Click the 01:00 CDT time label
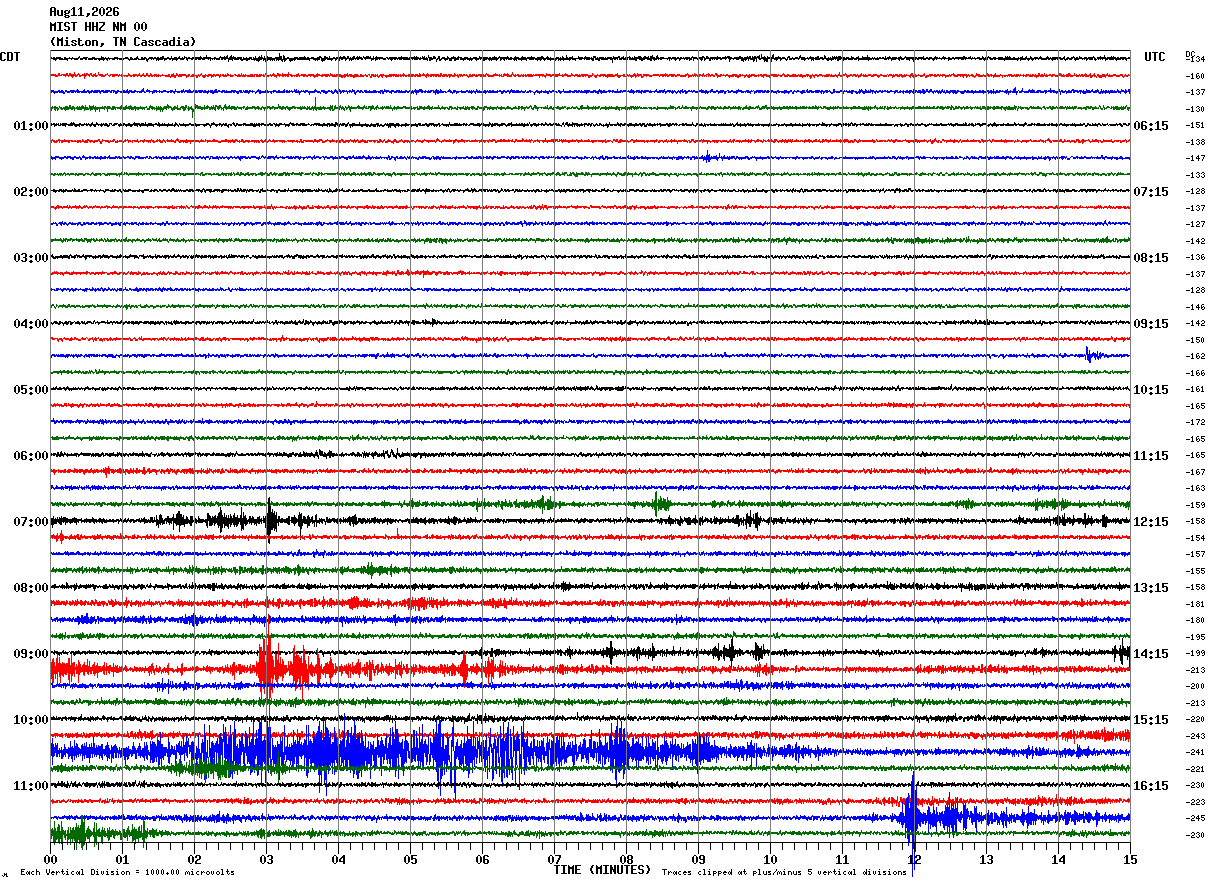The width and height of the screenshot is (1210, 886). [31, 126]
